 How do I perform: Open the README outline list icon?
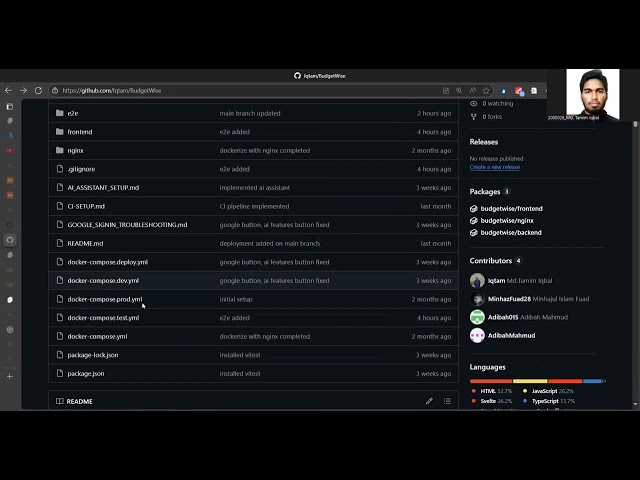tap(447, 401)
